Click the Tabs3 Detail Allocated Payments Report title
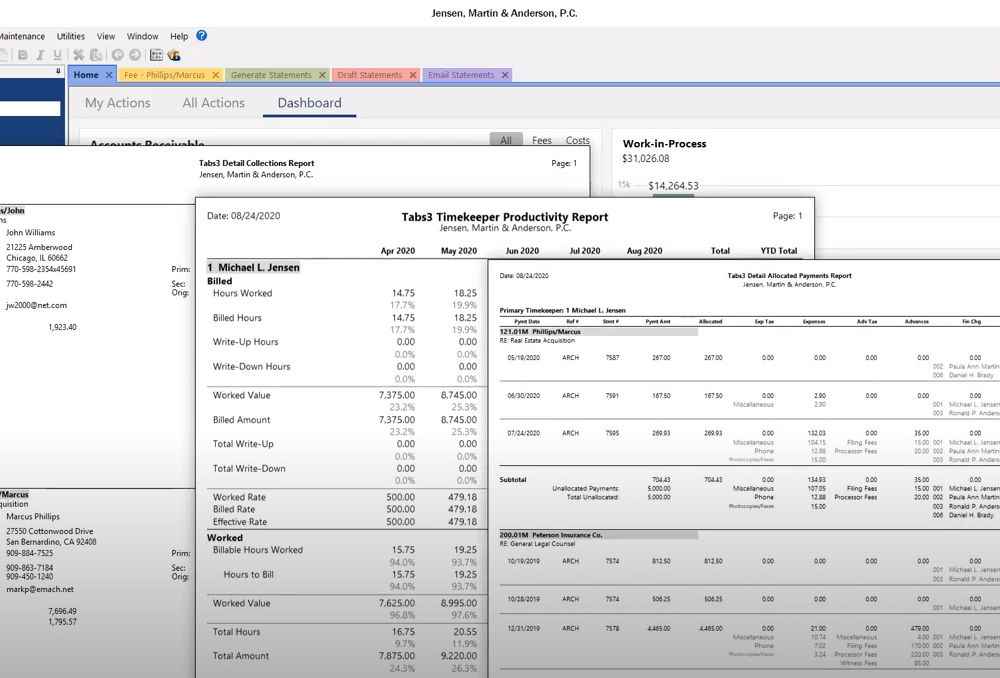Viewport: 1000px width, 678px height. [789, 276]
